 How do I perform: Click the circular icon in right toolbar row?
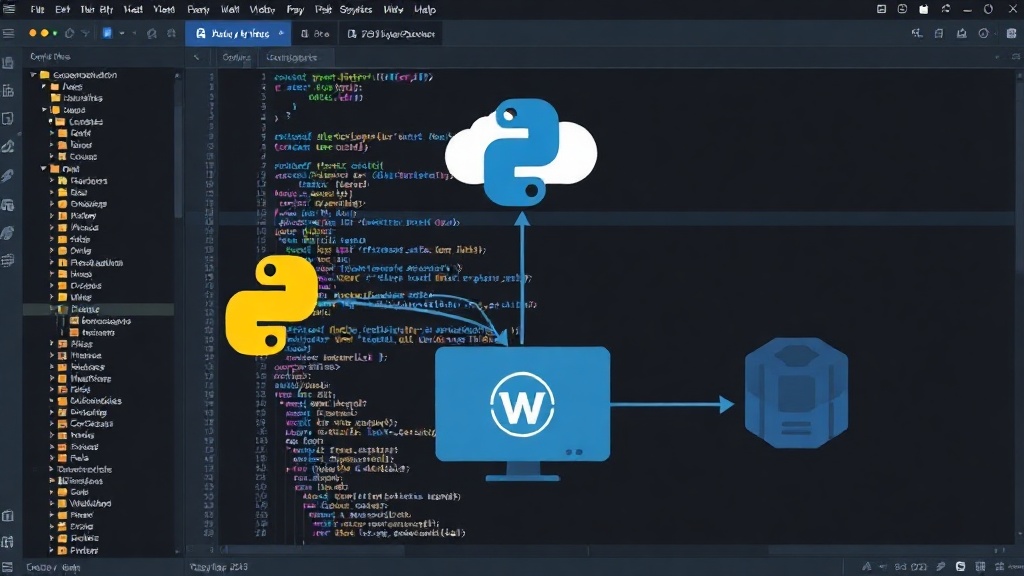point(984,33)
